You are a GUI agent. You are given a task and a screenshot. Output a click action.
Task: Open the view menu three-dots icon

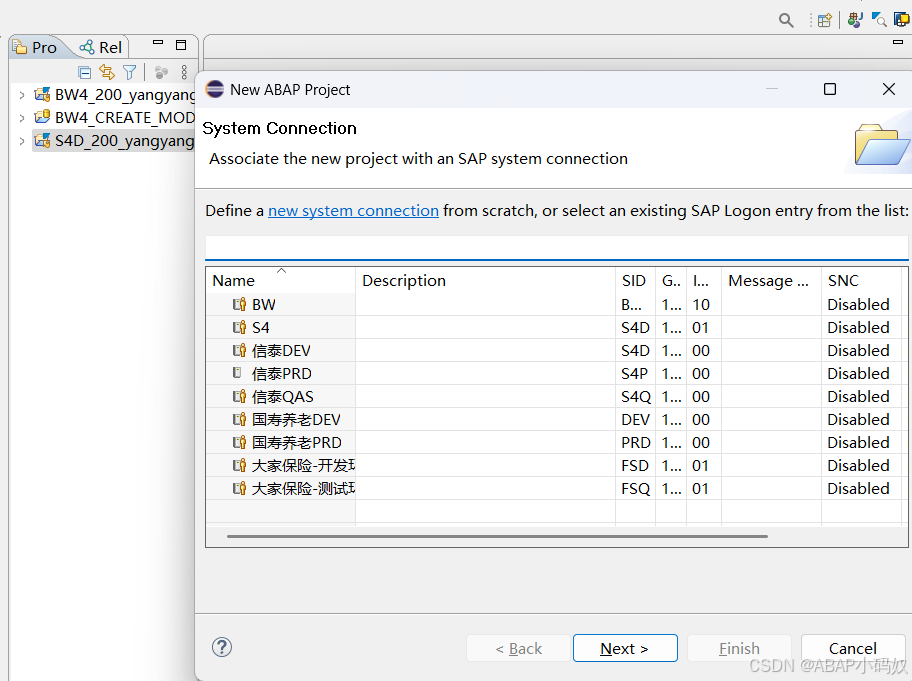(184, 72)
